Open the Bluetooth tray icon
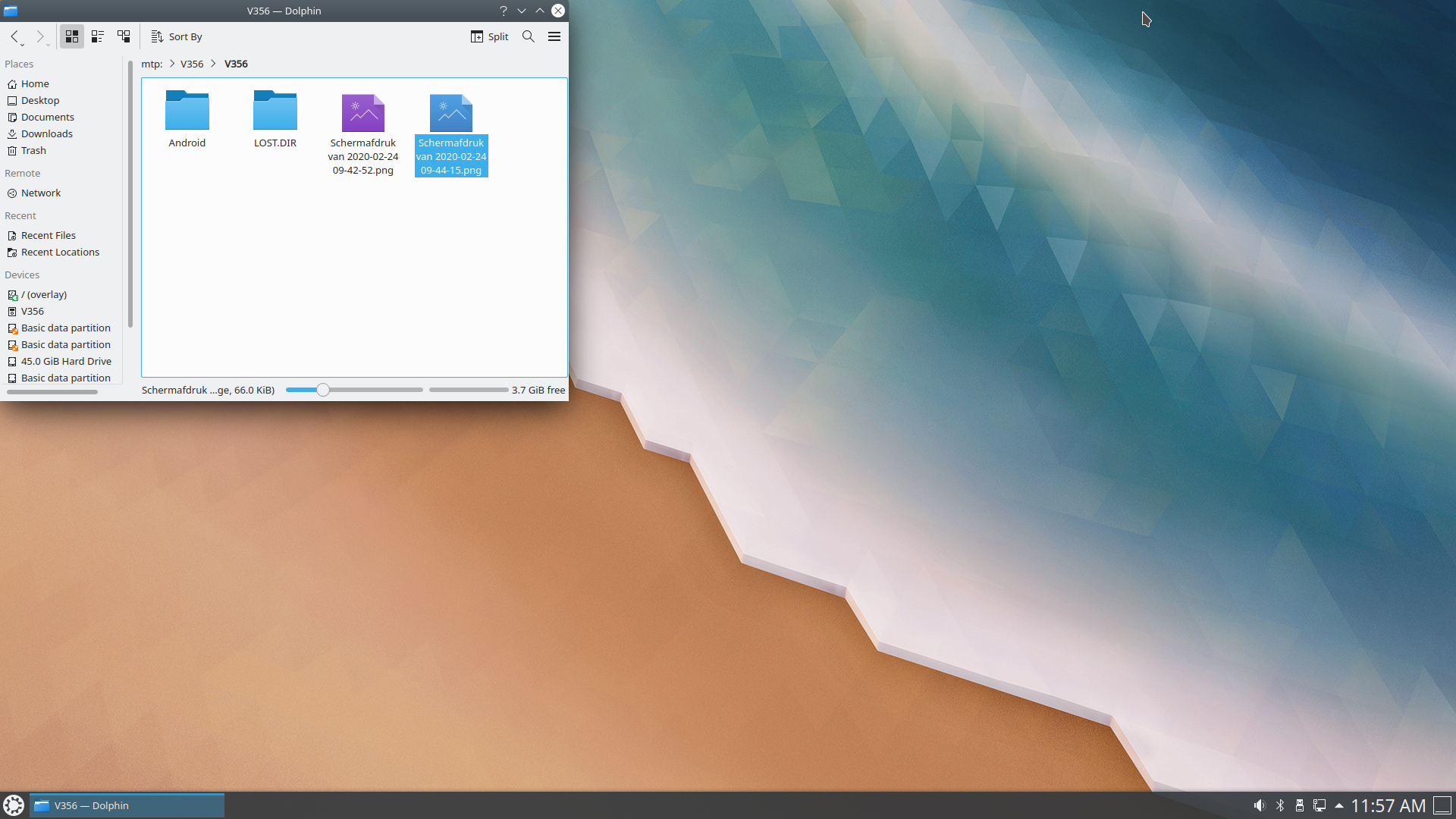The width and height of the screenshot is (1456, 819). point(1280,805)
